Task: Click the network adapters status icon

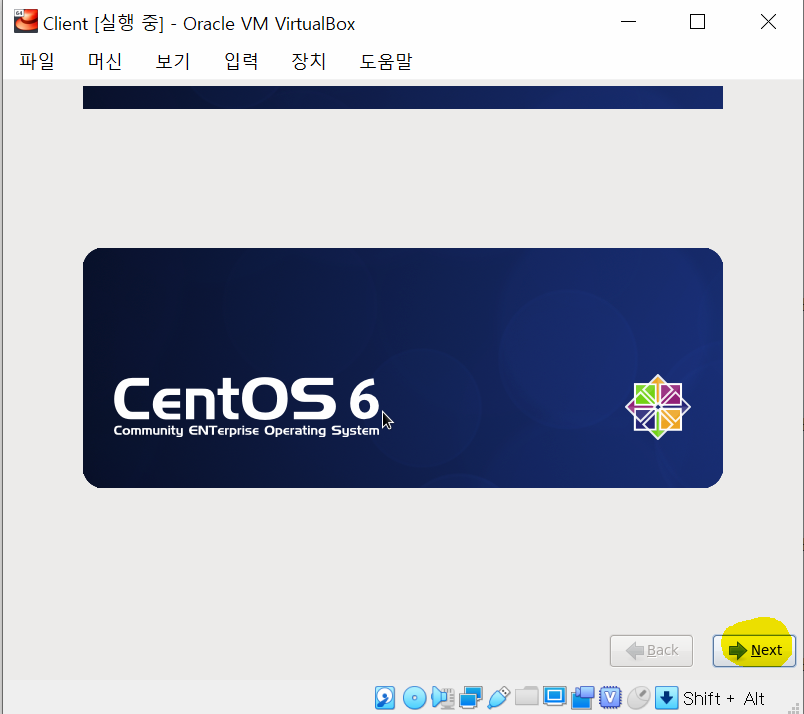Action: pos(471,698)
